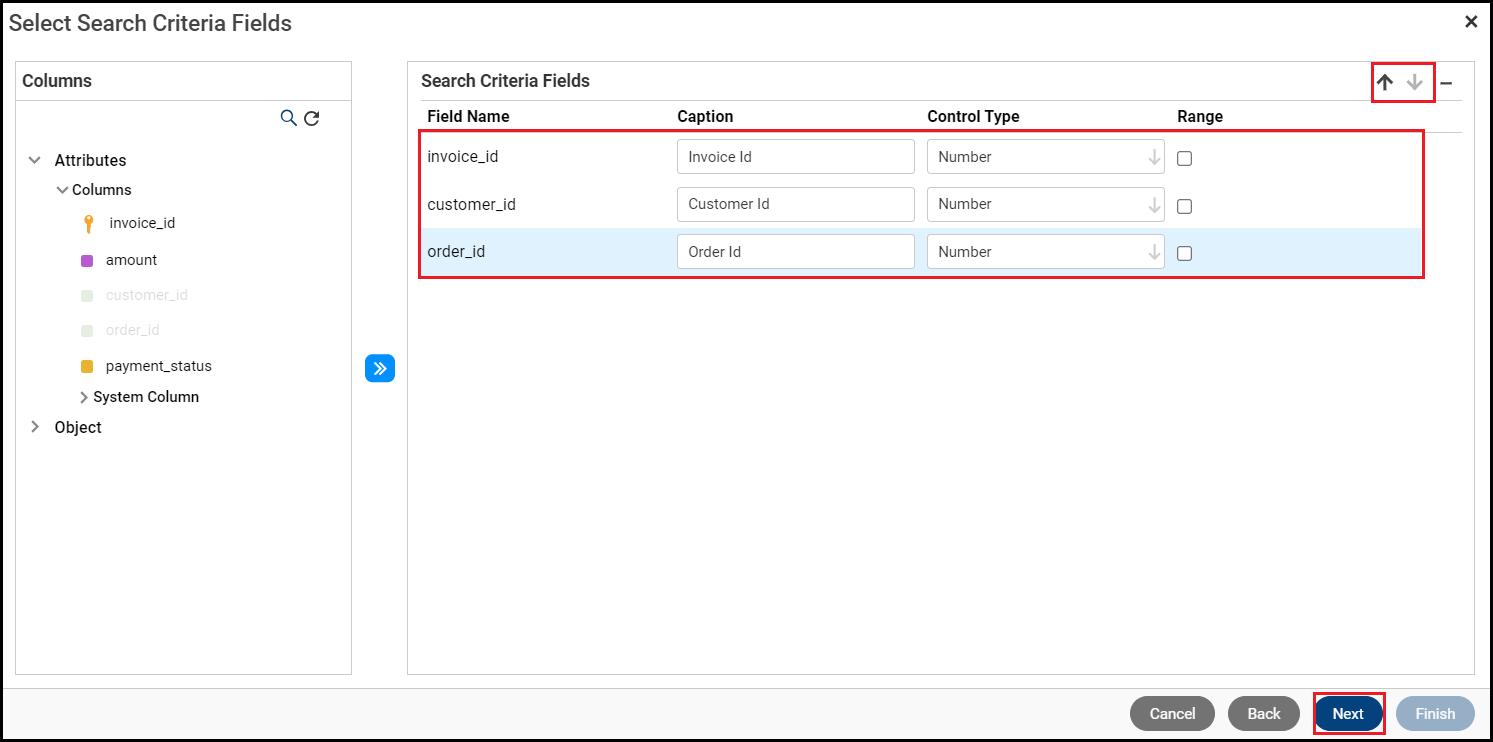The image size is (1493, 742).
Task: Click the Customer Id caption field
Action: (x=795, y=204)
